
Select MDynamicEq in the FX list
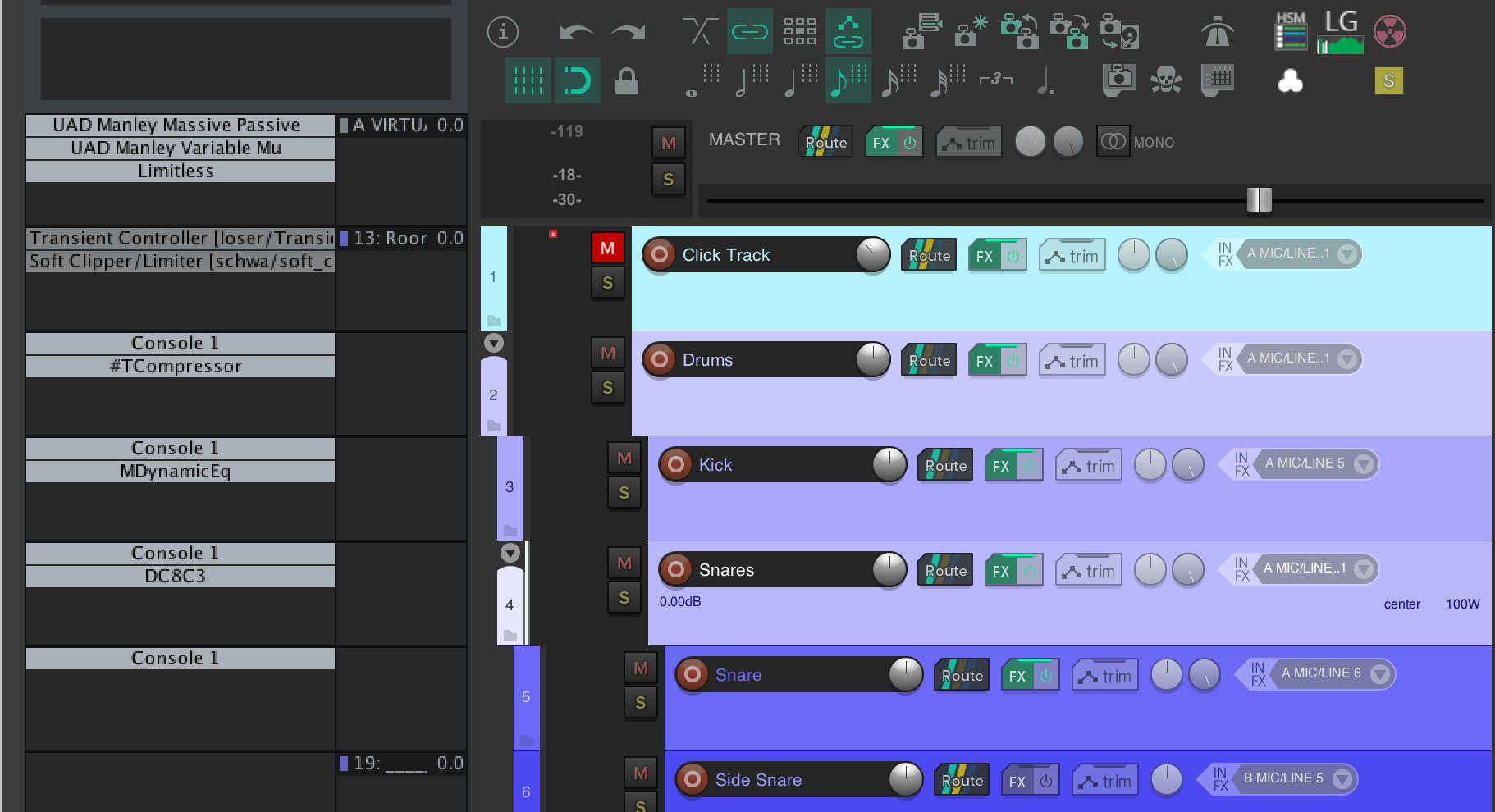(x=176, y=472)
